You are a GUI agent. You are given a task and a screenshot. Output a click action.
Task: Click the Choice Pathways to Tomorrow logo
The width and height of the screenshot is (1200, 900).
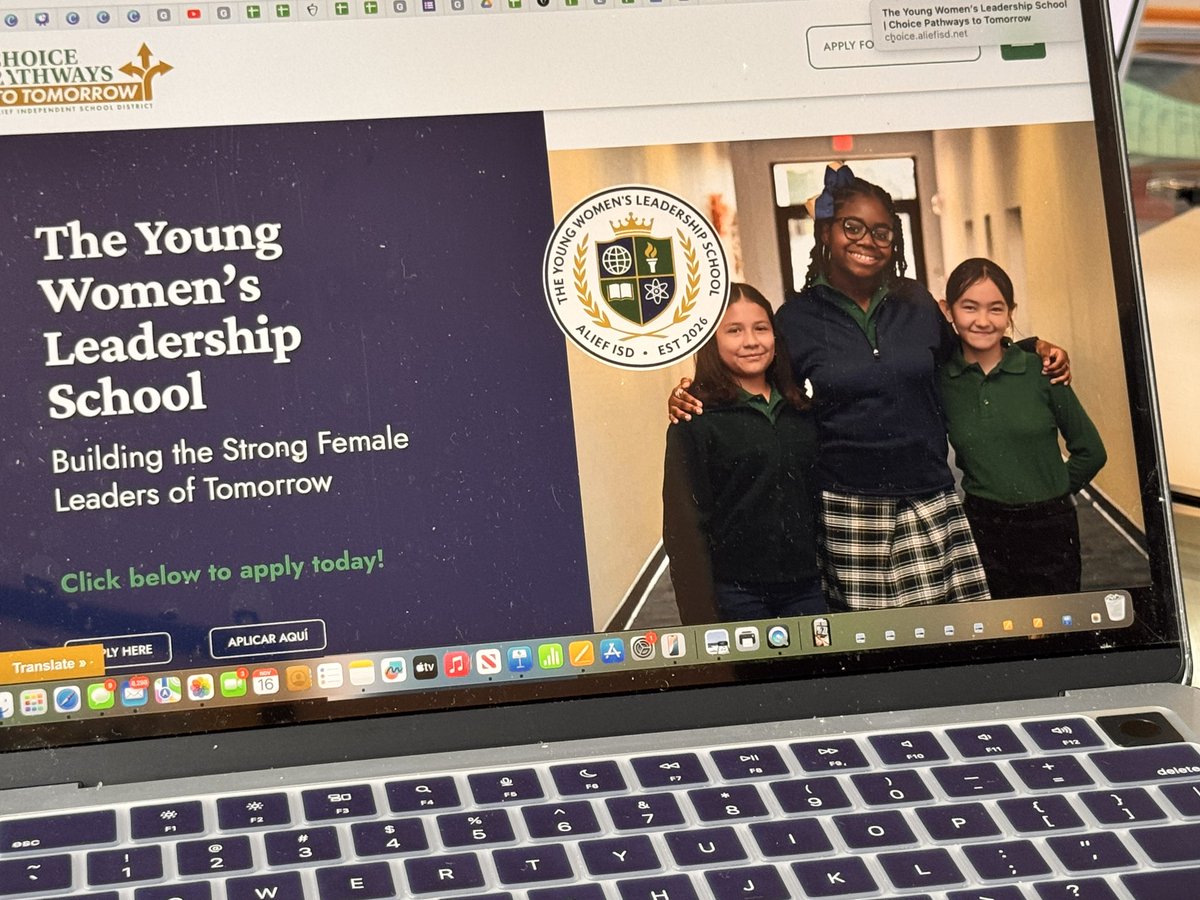click(85, 76)
